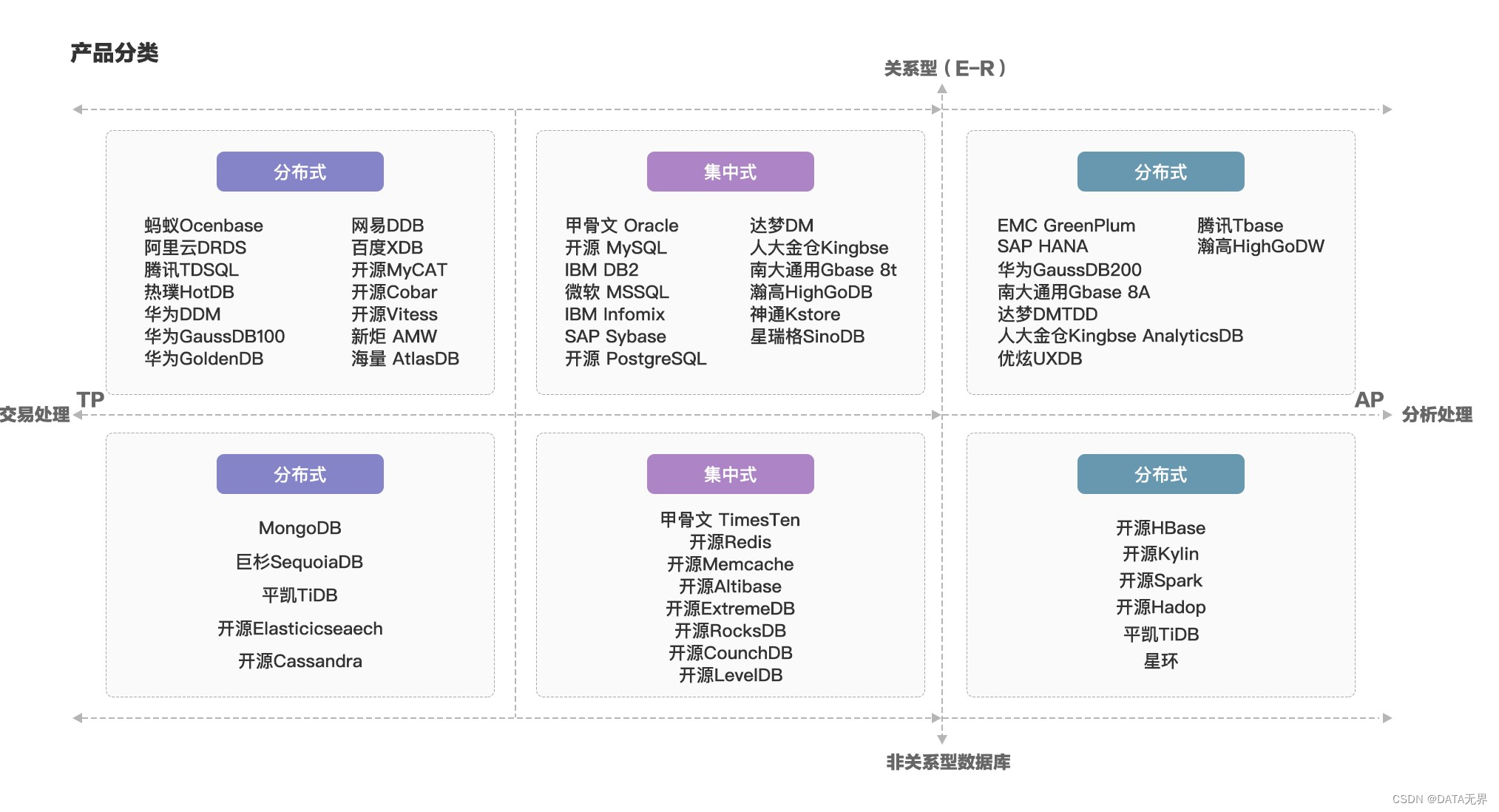Click 神通Kstore entry
Viewport: 1499px width, 812px height.
[x=795, y=314]
